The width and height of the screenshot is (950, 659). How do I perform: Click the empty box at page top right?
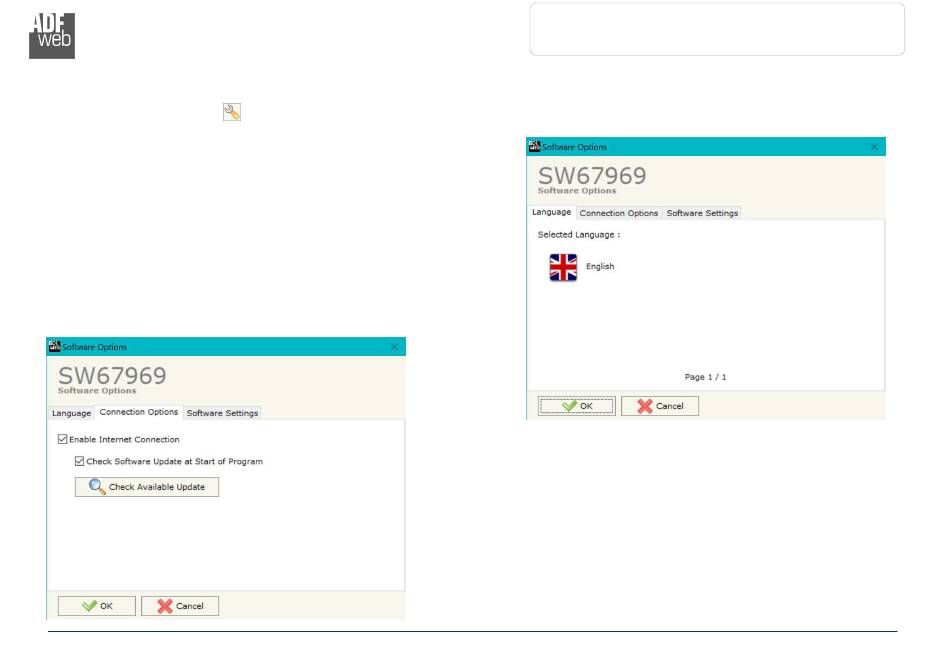point(717,29)
